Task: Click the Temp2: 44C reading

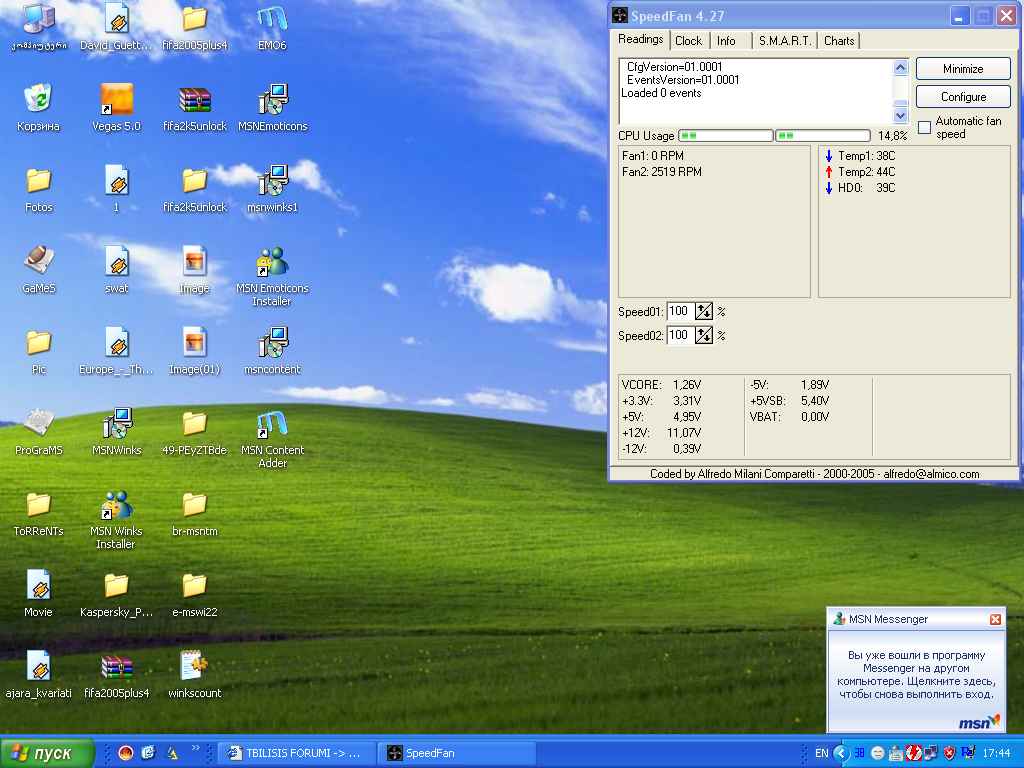Action: click(860, 172)
